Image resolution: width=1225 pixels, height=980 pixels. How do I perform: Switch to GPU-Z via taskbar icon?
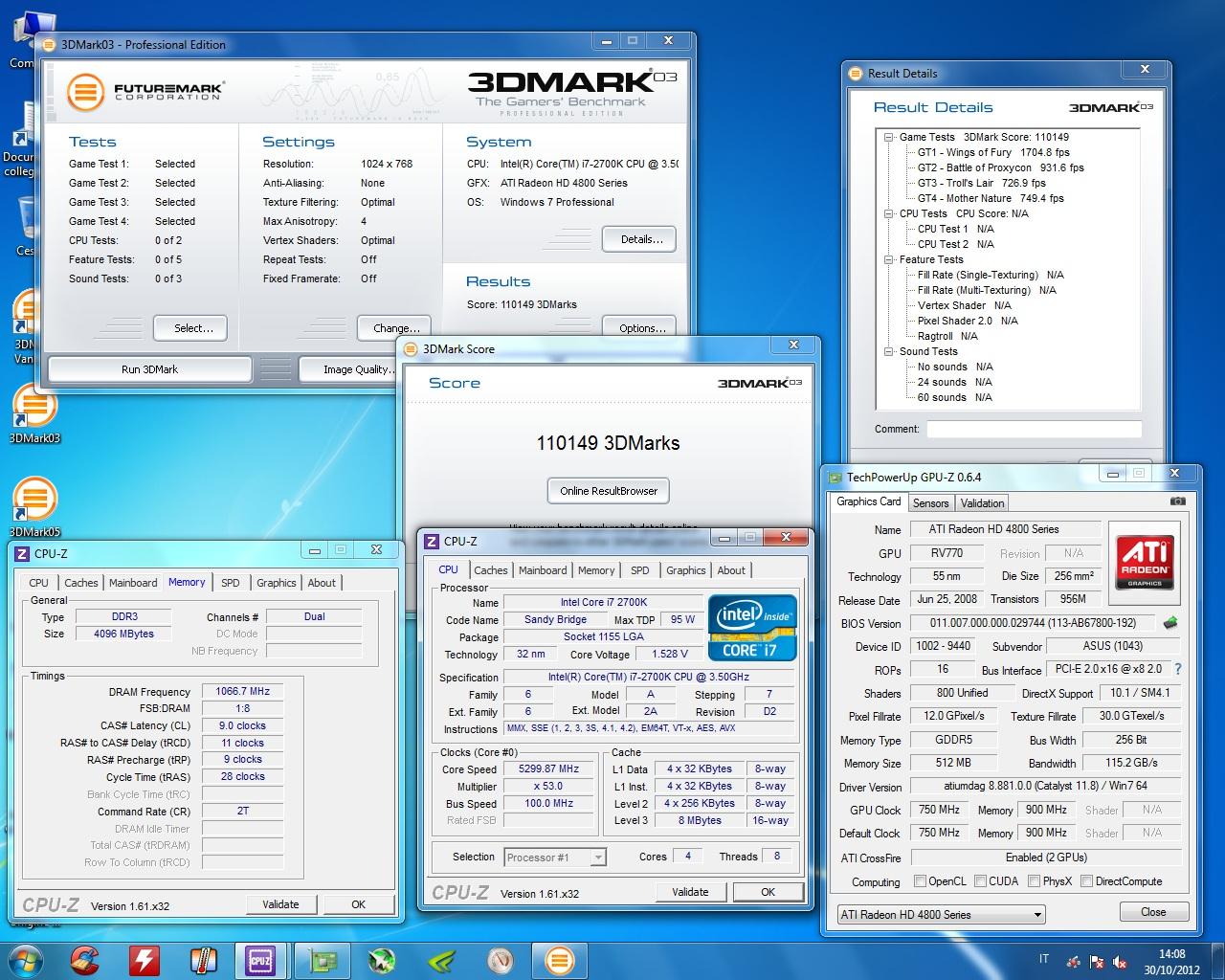323,960
